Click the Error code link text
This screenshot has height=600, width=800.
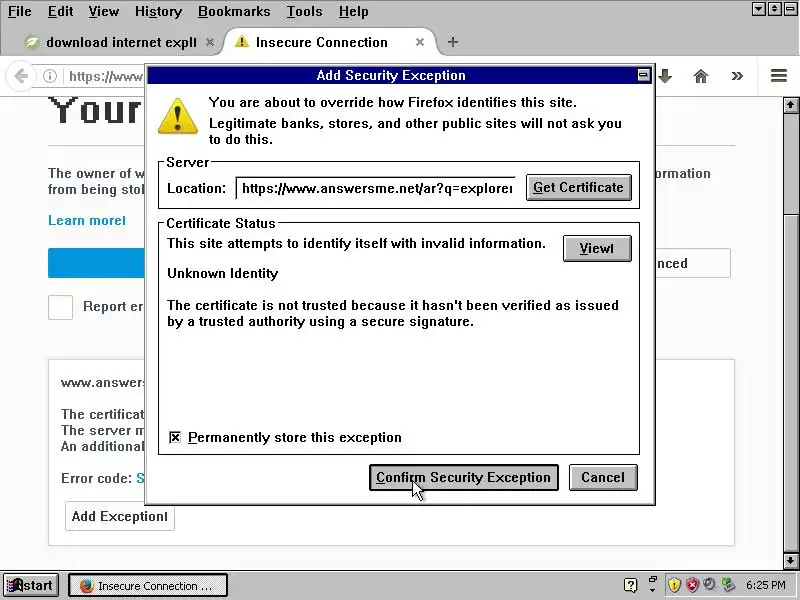coord(140,479)
